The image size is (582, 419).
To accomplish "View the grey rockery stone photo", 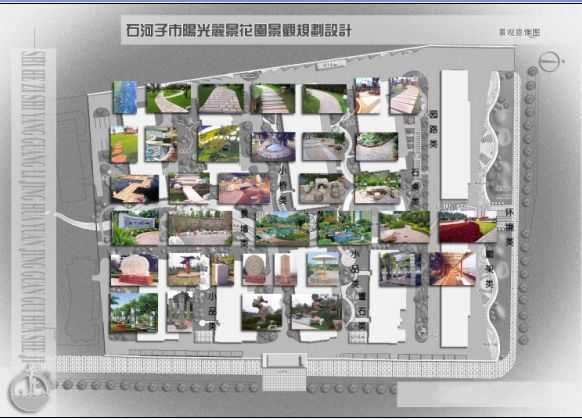I will click(x=180, y=312).
